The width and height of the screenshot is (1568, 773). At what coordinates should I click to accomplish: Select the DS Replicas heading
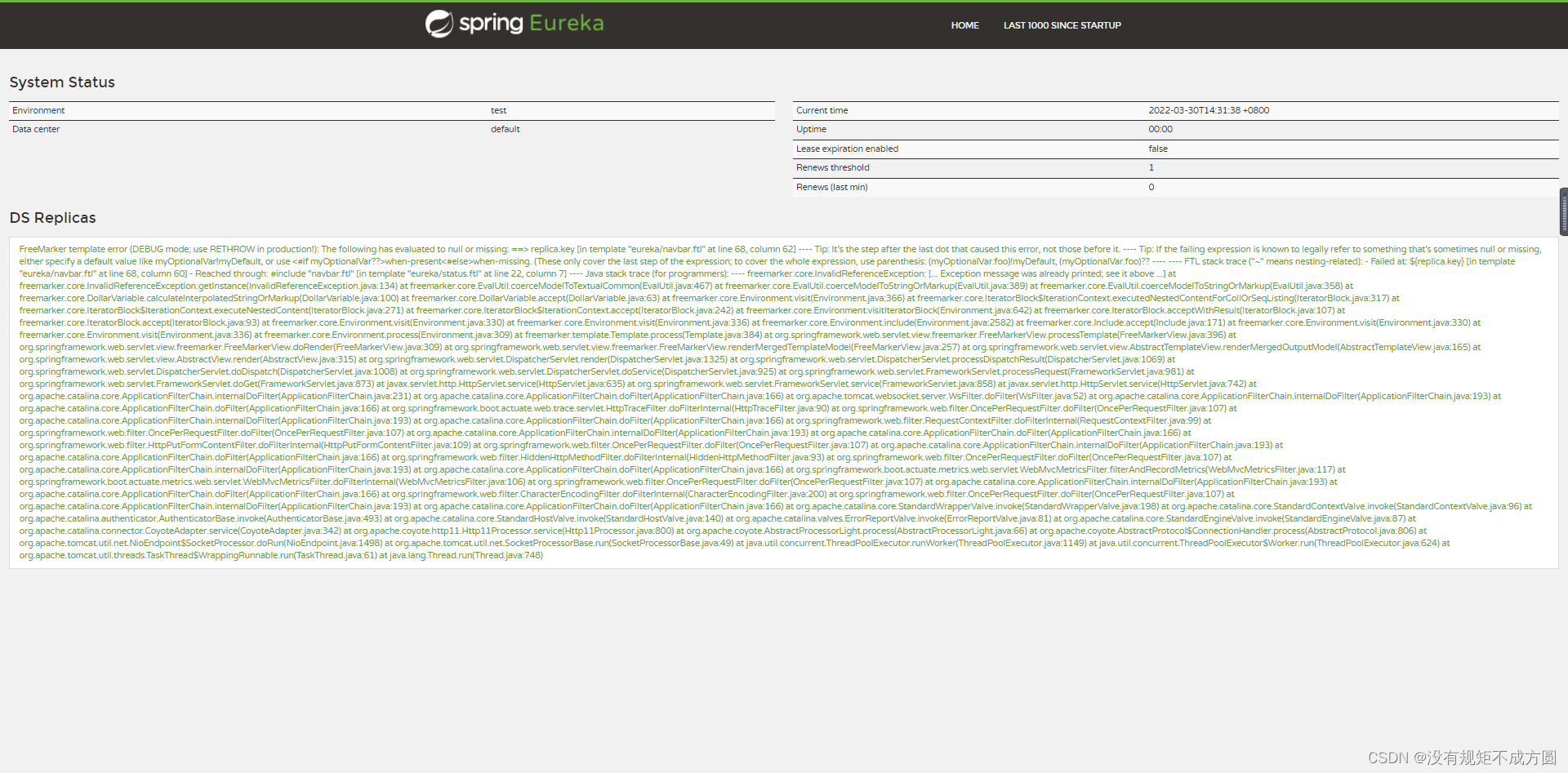coord(52,218)
